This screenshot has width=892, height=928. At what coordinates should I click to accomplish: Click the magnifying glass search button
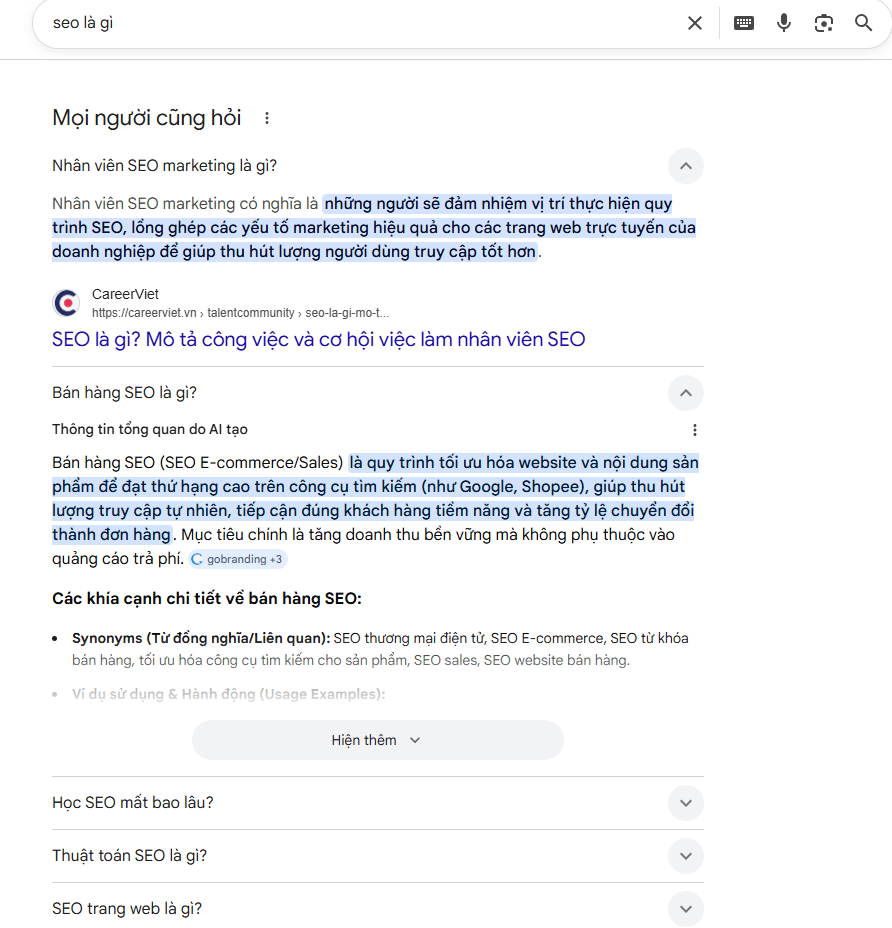pyautogui.click(x=864, y=23)
